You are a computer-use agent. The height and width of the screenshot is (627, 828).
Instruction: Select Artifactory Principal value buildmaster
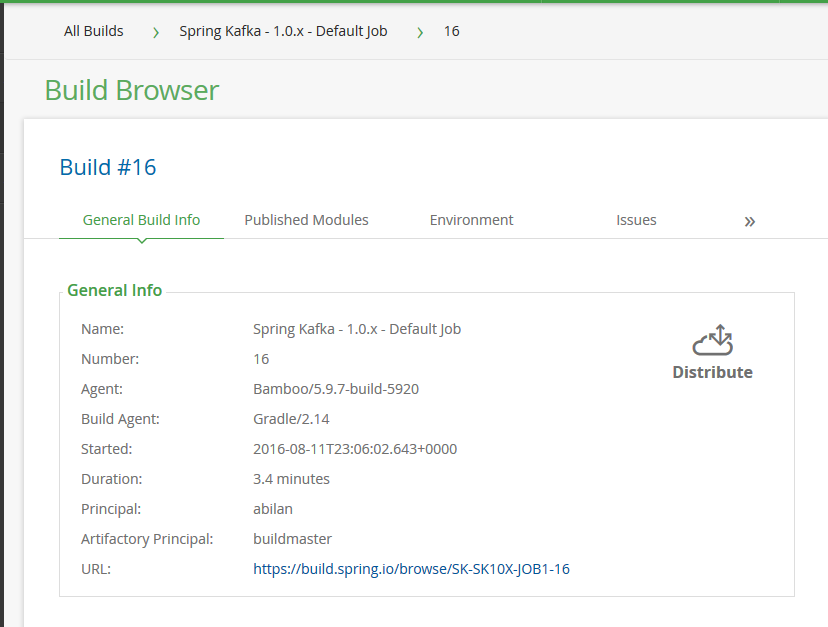pos(293,539)
